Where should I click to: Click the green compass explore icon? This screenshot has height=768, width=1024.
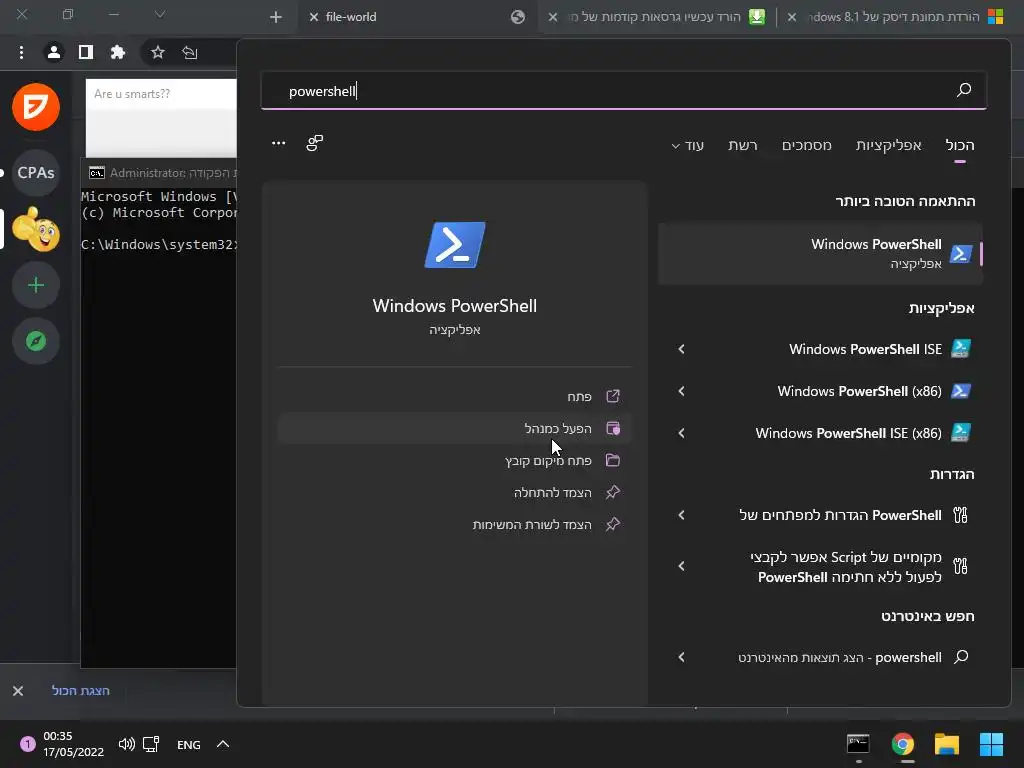point(36,341)
